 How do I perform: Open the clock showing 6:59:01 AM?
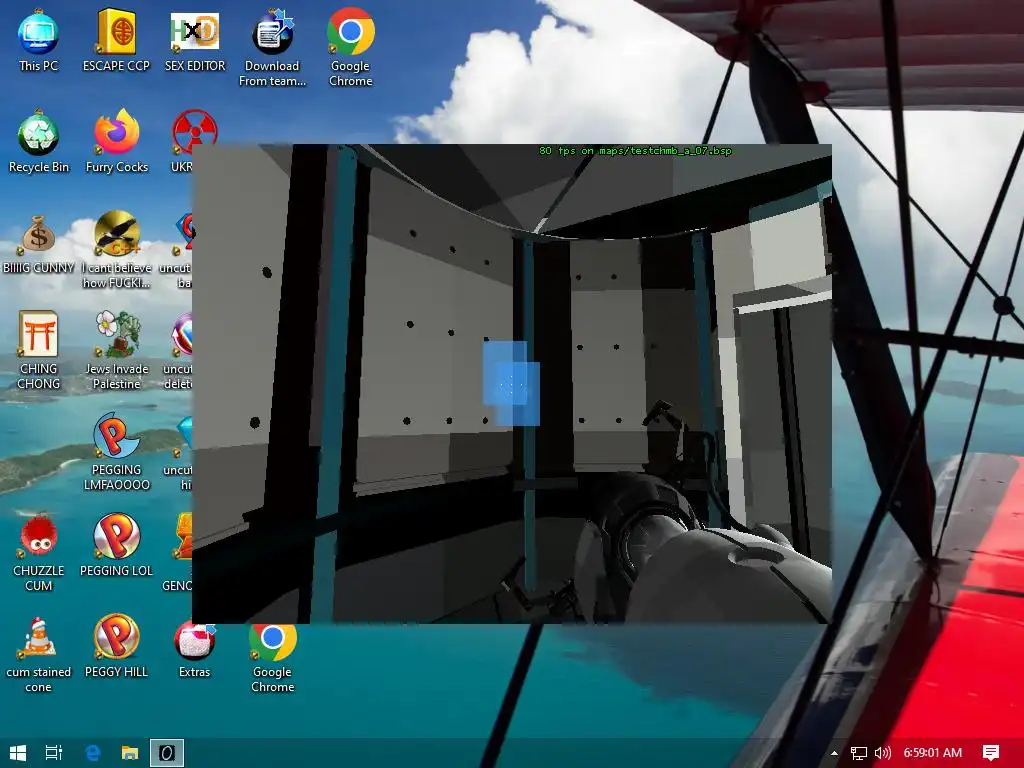(x=933, y=753)
